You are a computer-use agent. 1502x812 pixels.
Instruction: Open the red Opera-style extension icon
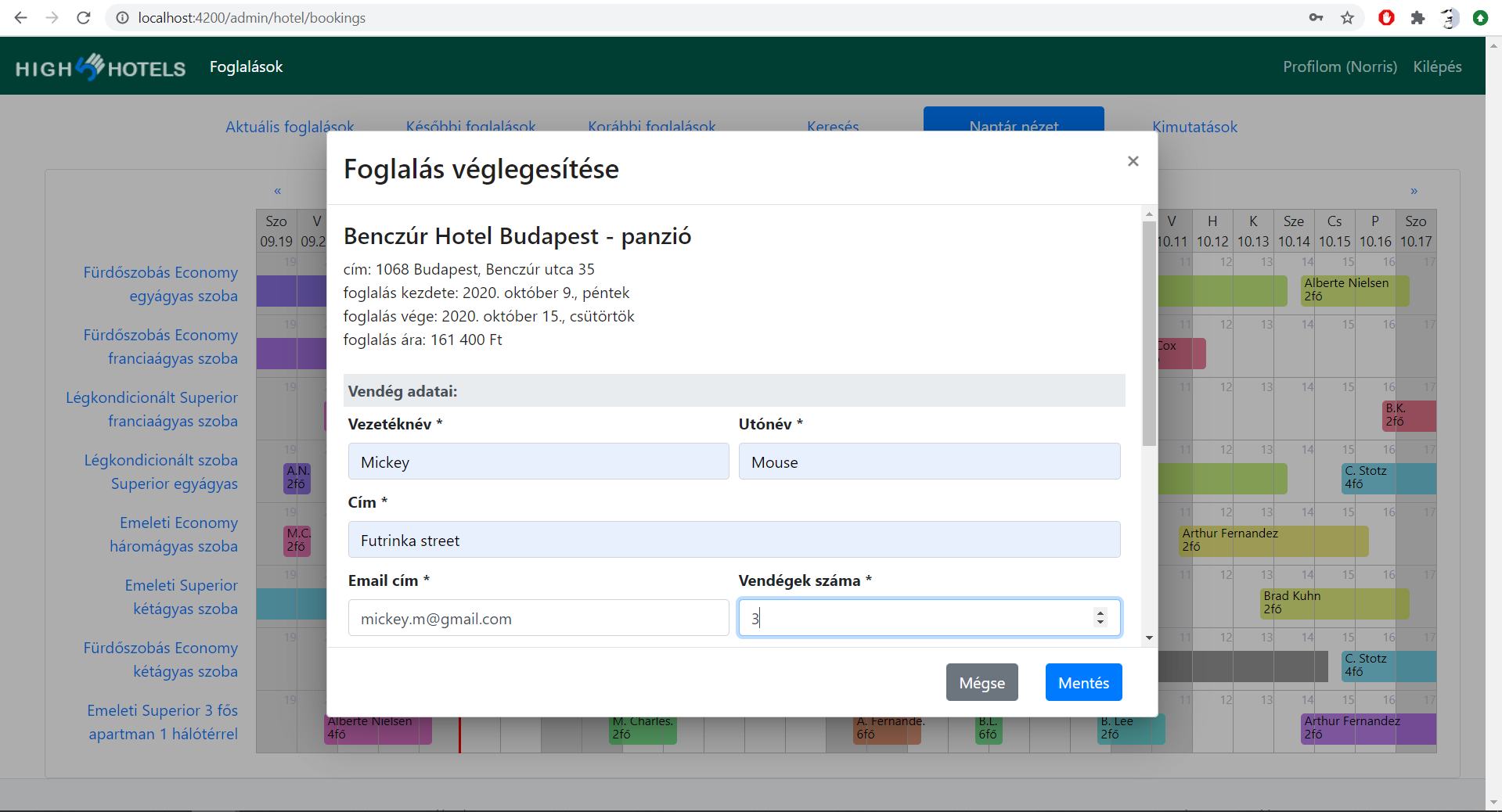click(x=1386, y=17)
